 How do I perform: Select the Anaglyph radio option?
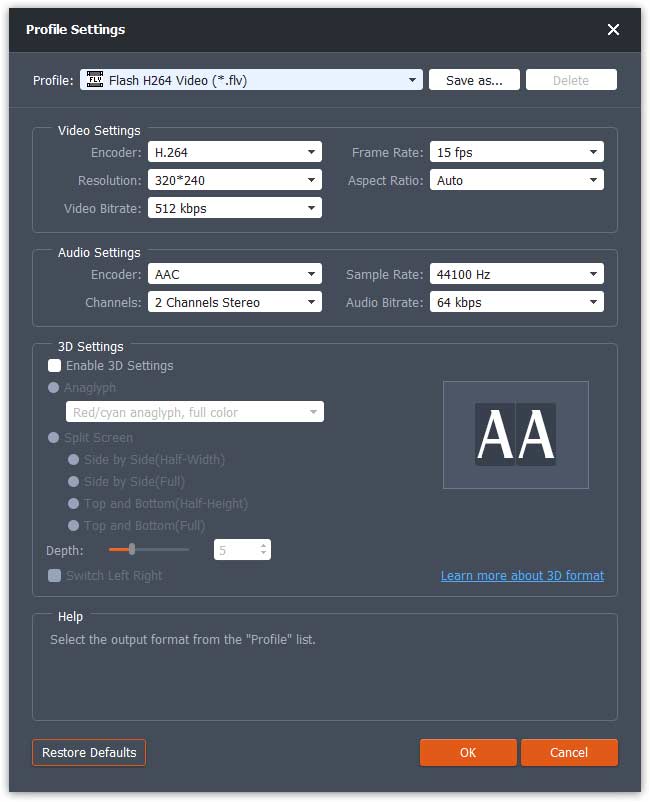[54, 388]
